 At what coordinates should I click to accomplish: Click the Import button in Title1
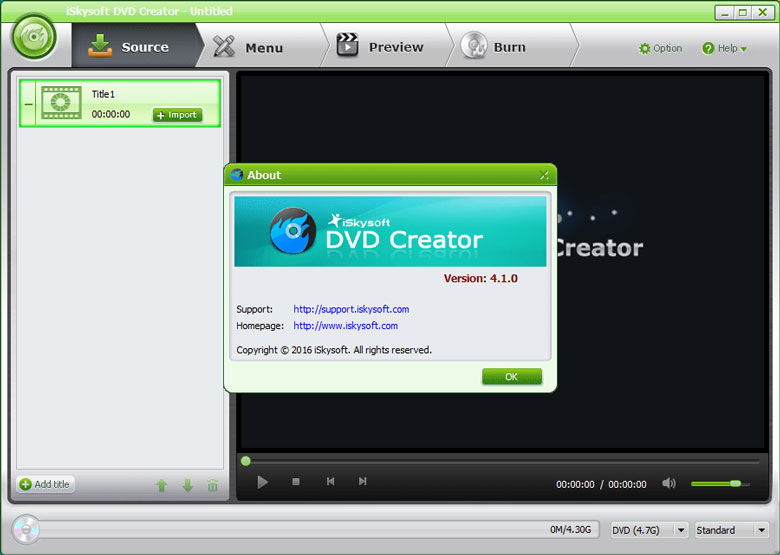(x=178, y=115)
